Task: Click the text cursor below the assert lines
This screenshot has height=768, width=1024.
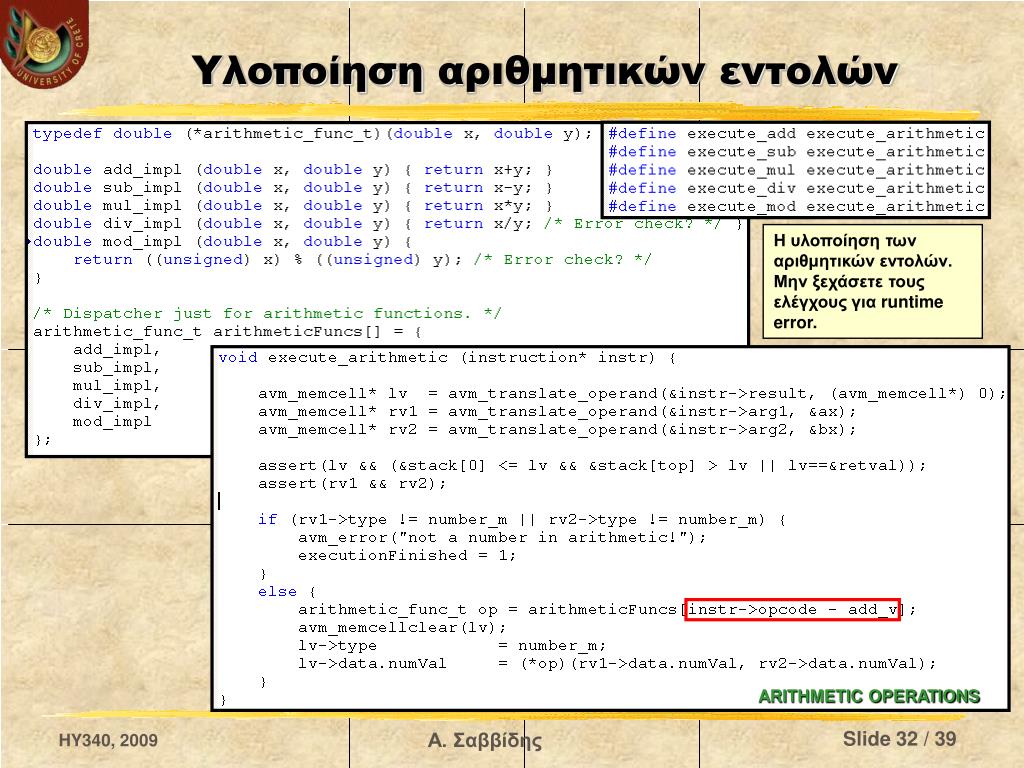Action: (219, 501)
